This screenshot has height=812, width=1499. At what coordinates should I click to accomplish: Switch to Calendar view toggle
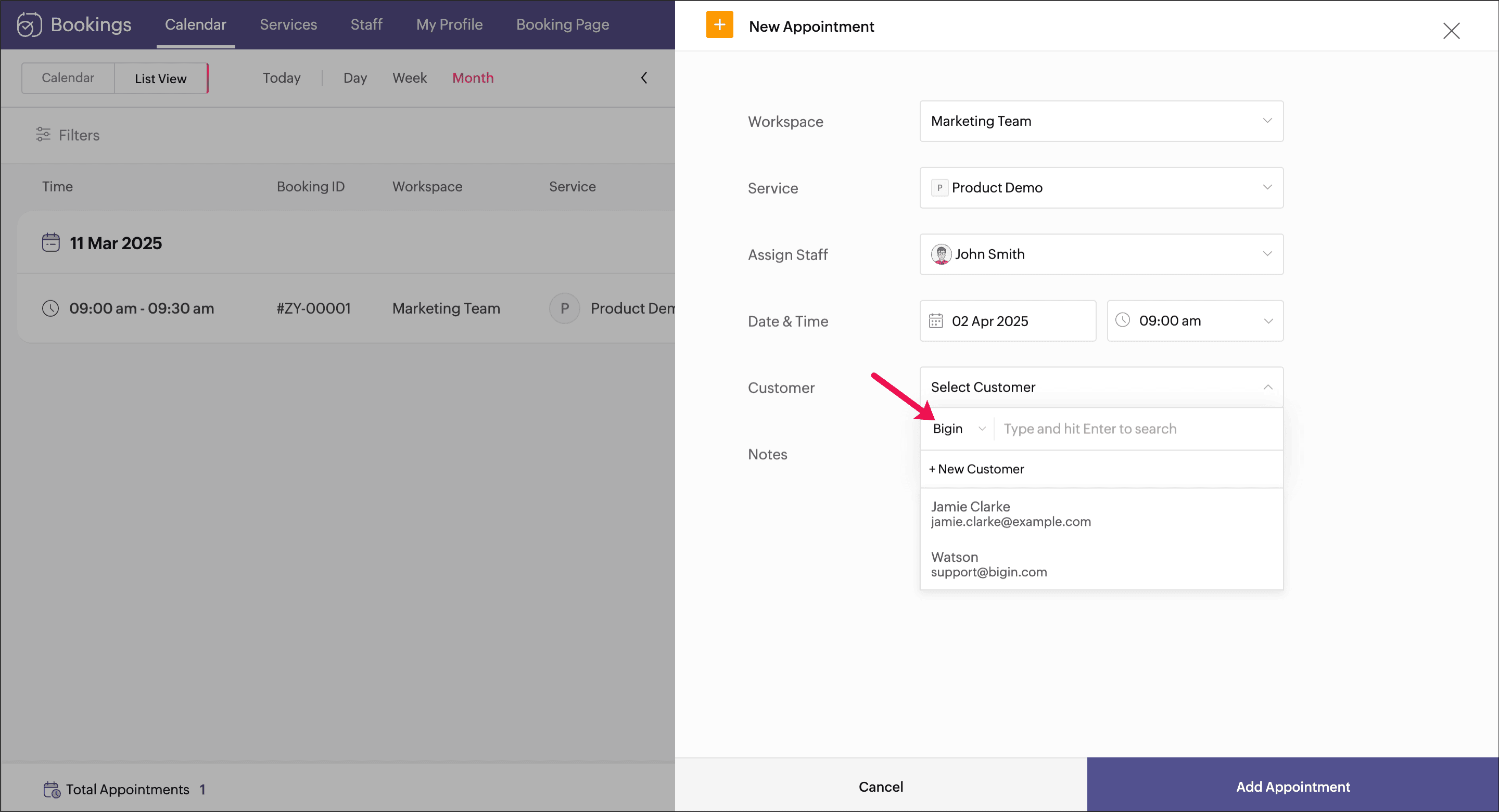click(x=68, y=78)
